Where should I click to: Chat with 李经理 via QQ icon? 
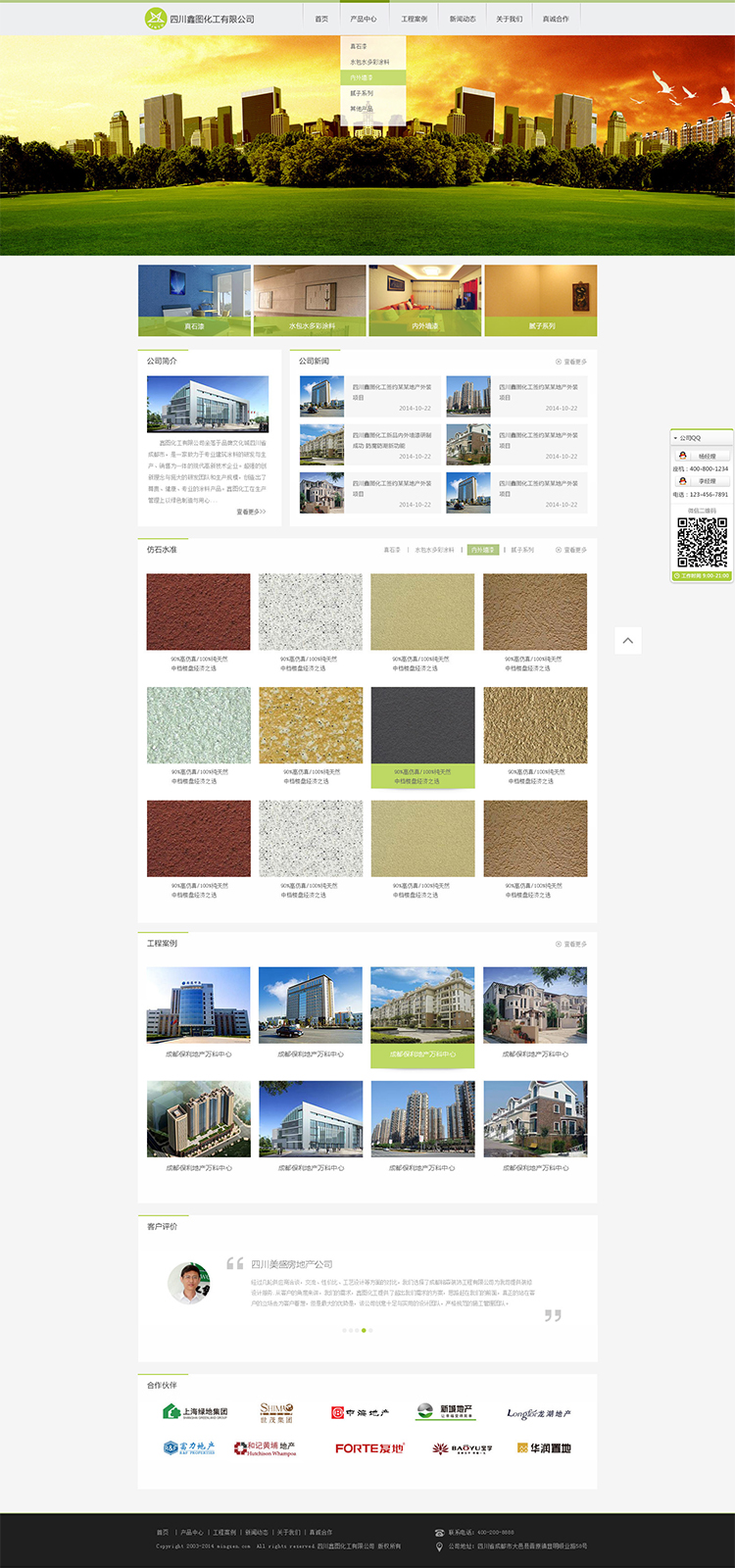(x=683, y=481)
